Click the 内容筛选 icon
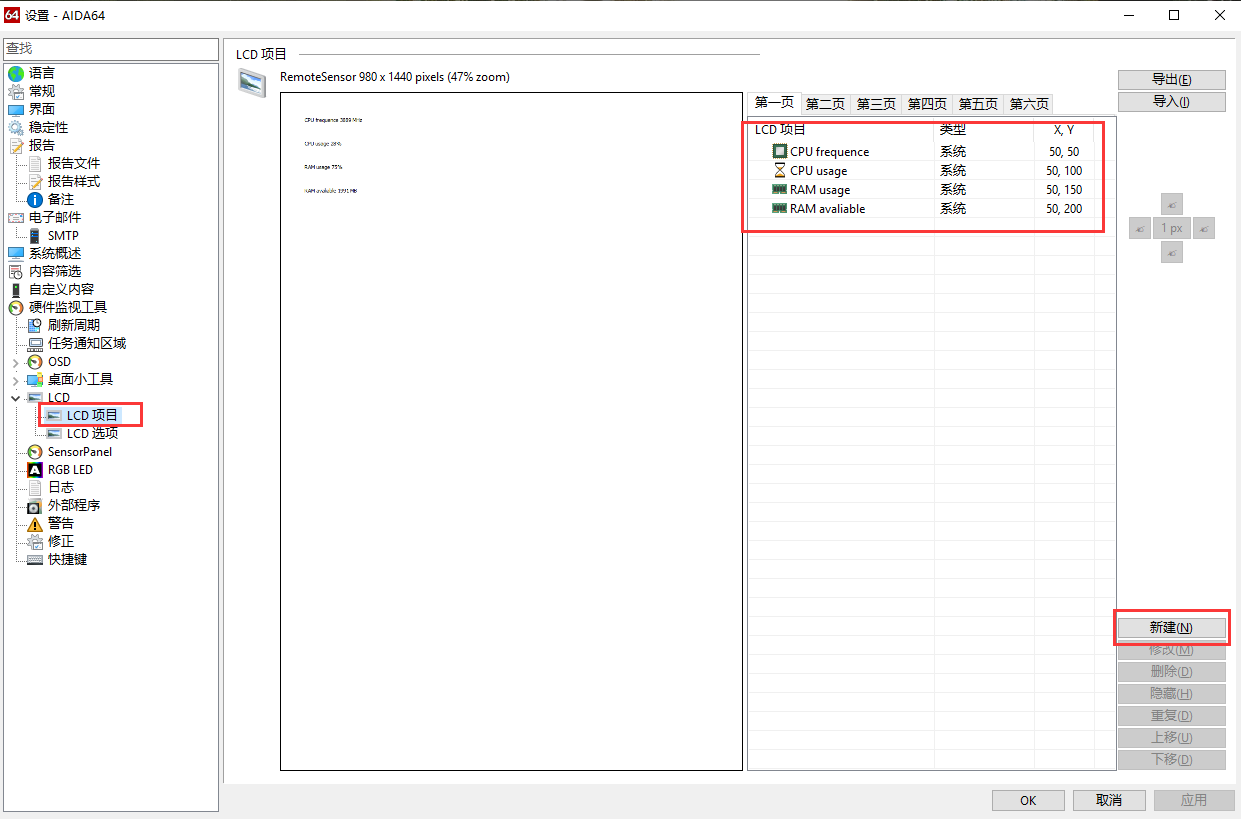This screenshot has width=1241, height=819. [x=15, y=271]
